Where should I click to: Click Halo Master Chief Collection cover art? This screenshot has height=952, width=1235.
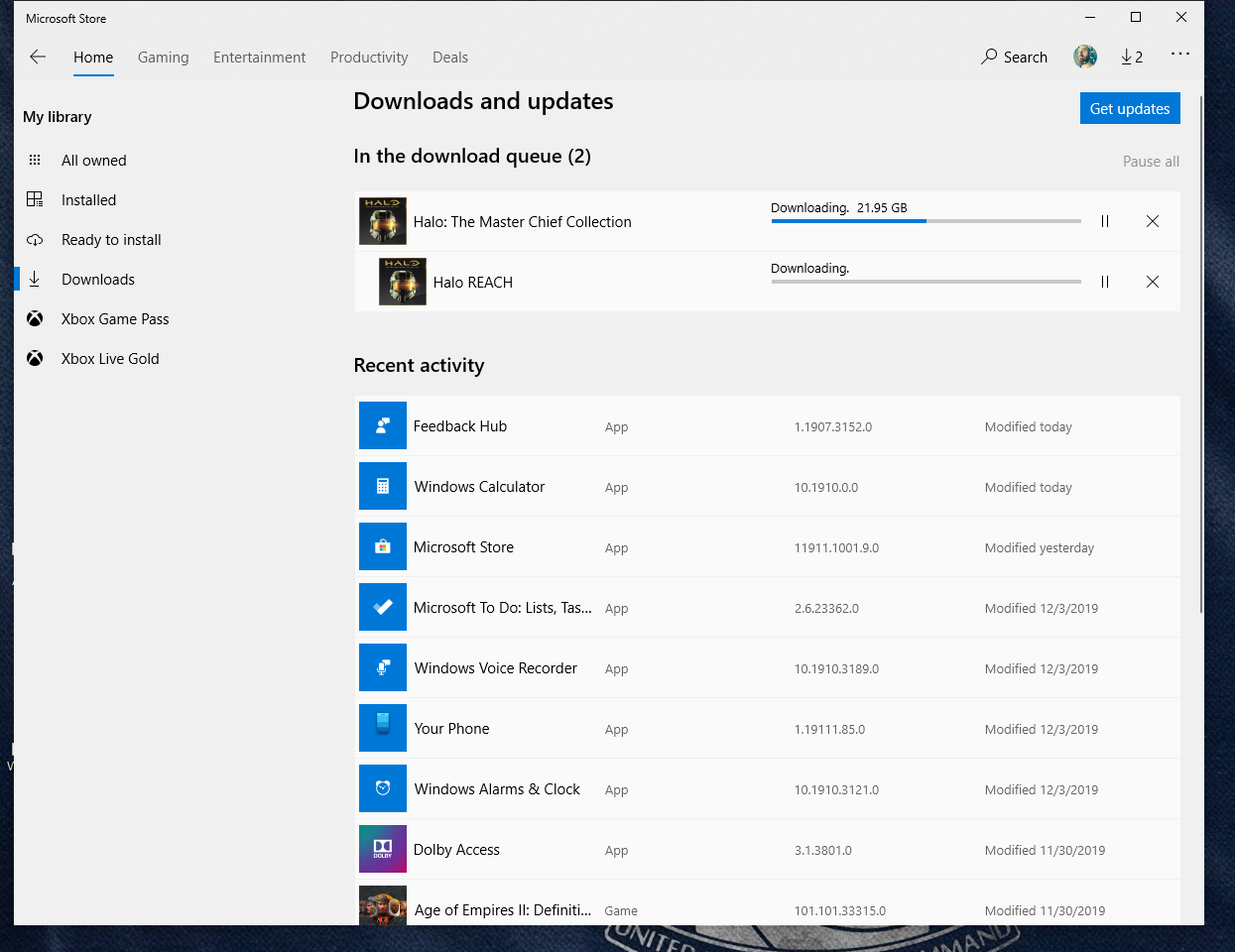pyautogui.click(x=383, y=221)
